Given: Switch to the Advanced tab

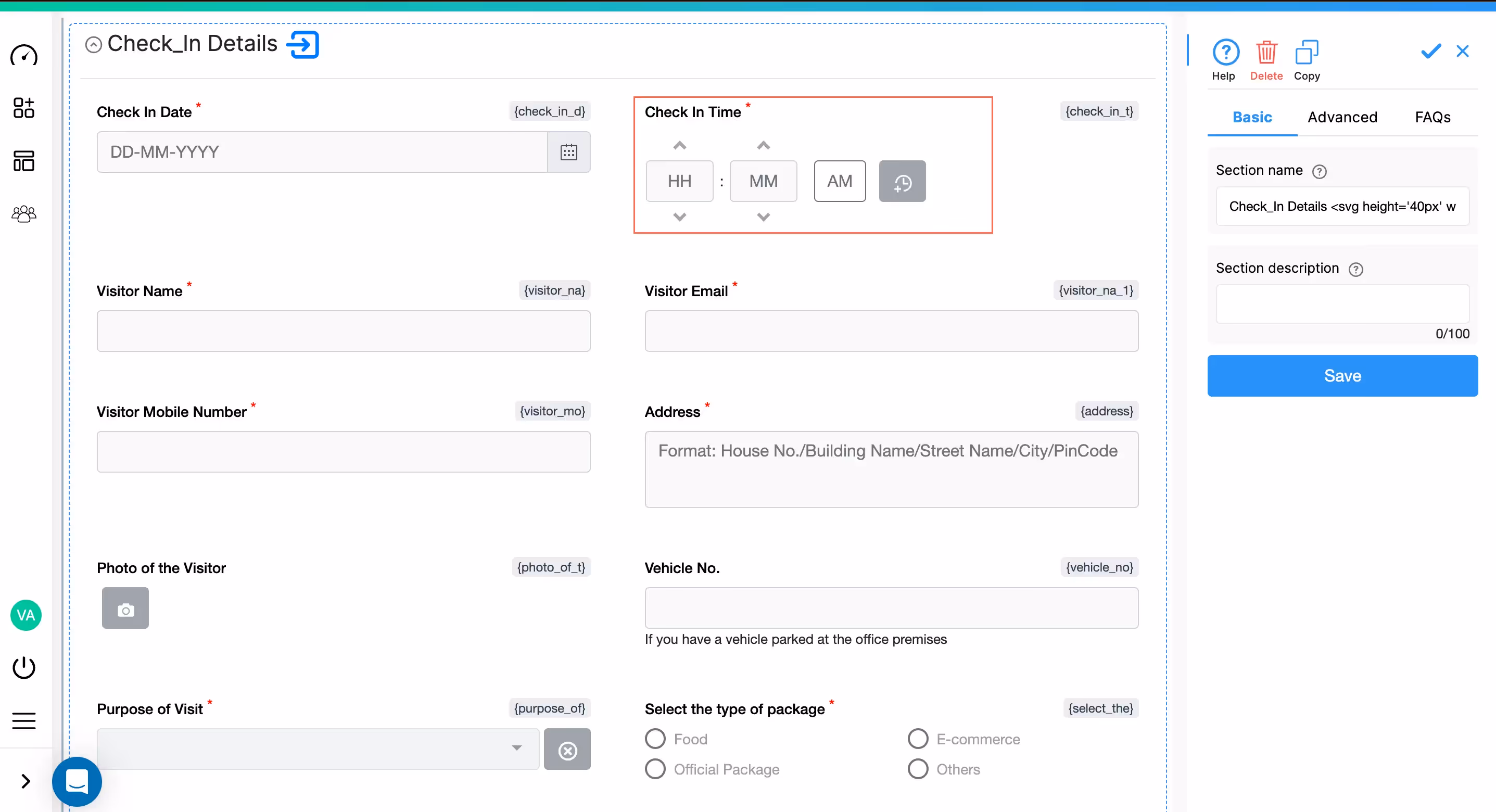Looking at the screenshot, I should tap(1341, 117).
